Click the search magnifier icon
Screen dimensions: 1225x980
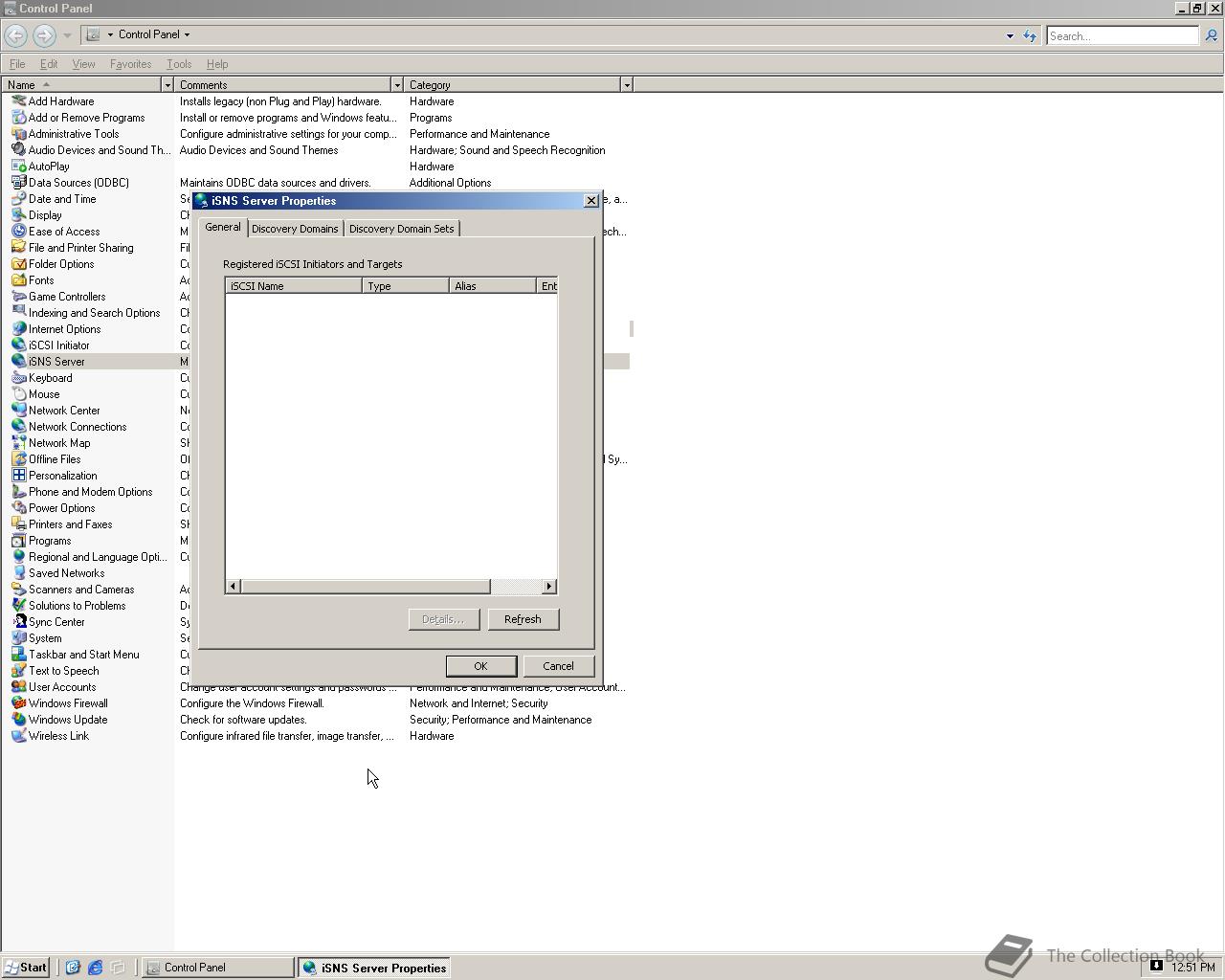coord(1211,36)
